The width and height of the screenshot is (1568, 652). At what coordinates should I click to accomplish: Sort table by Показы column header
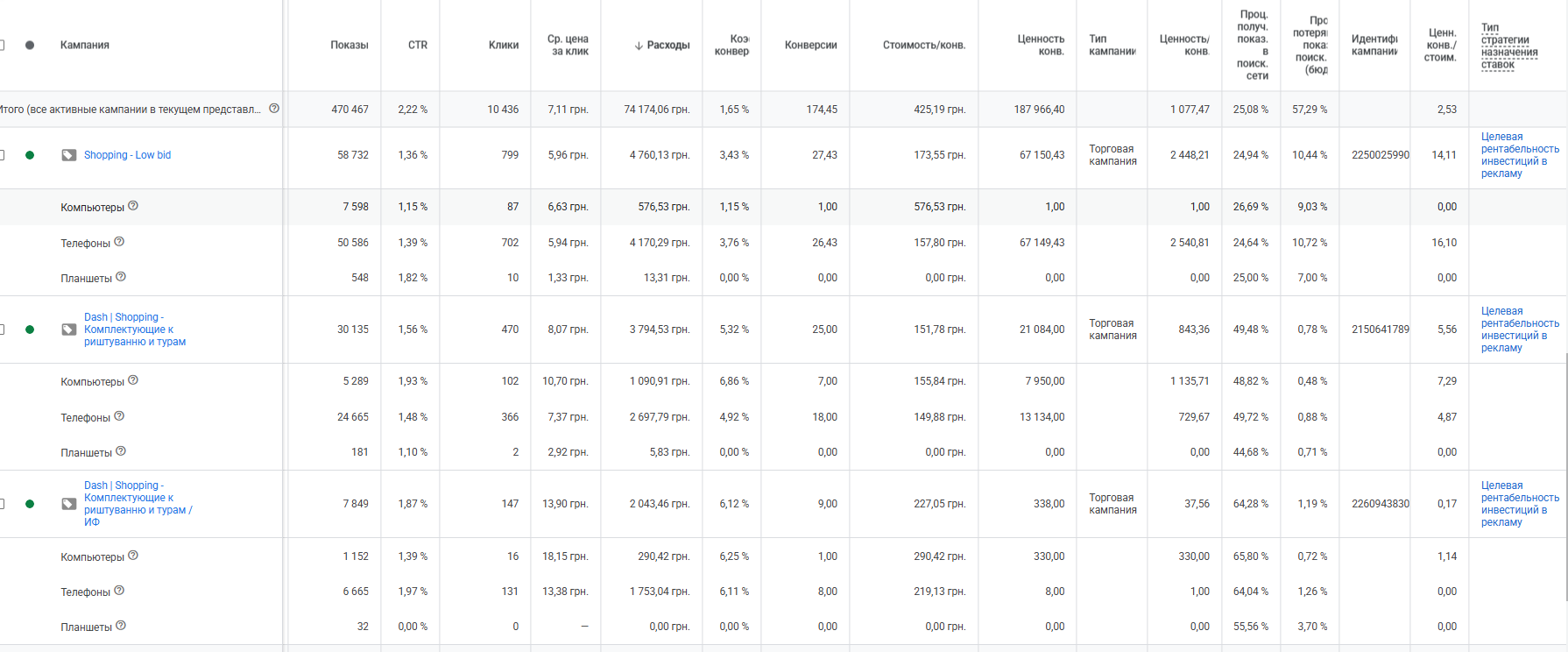(x=349, y=46)
